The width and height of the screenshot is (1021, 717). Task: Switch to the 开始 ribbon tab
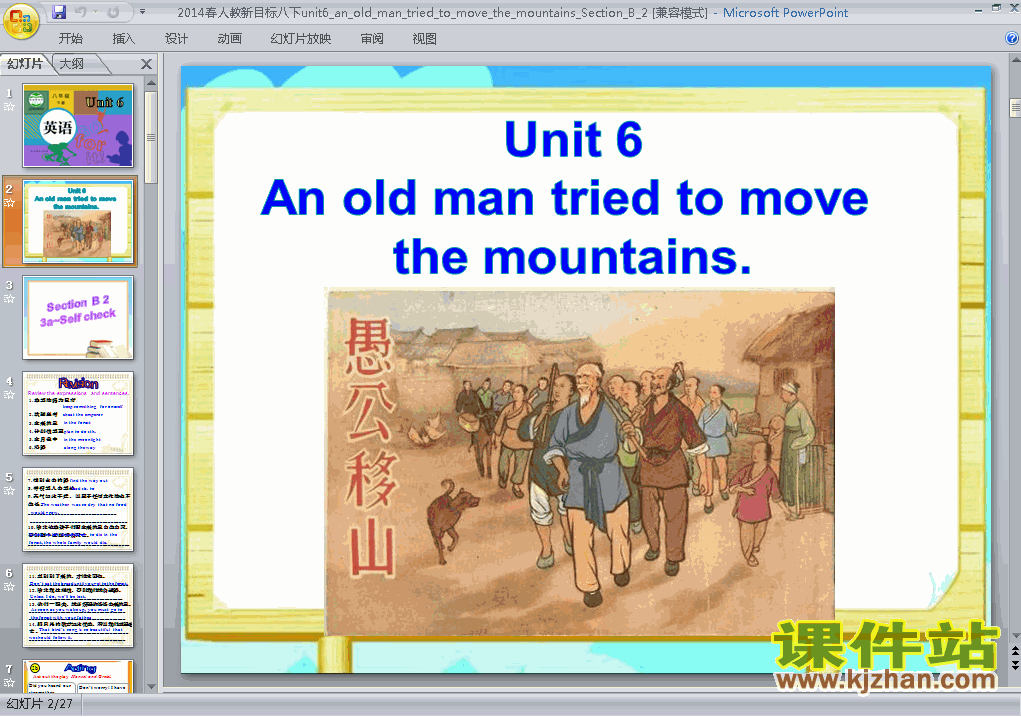click(70, 39)
